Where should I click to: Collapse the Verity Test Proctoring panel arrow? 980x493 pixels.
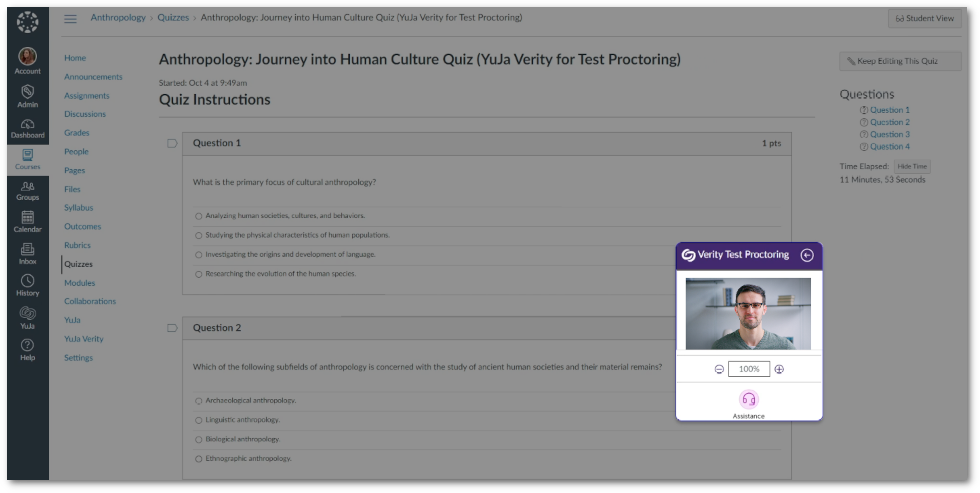click(807, 255)
